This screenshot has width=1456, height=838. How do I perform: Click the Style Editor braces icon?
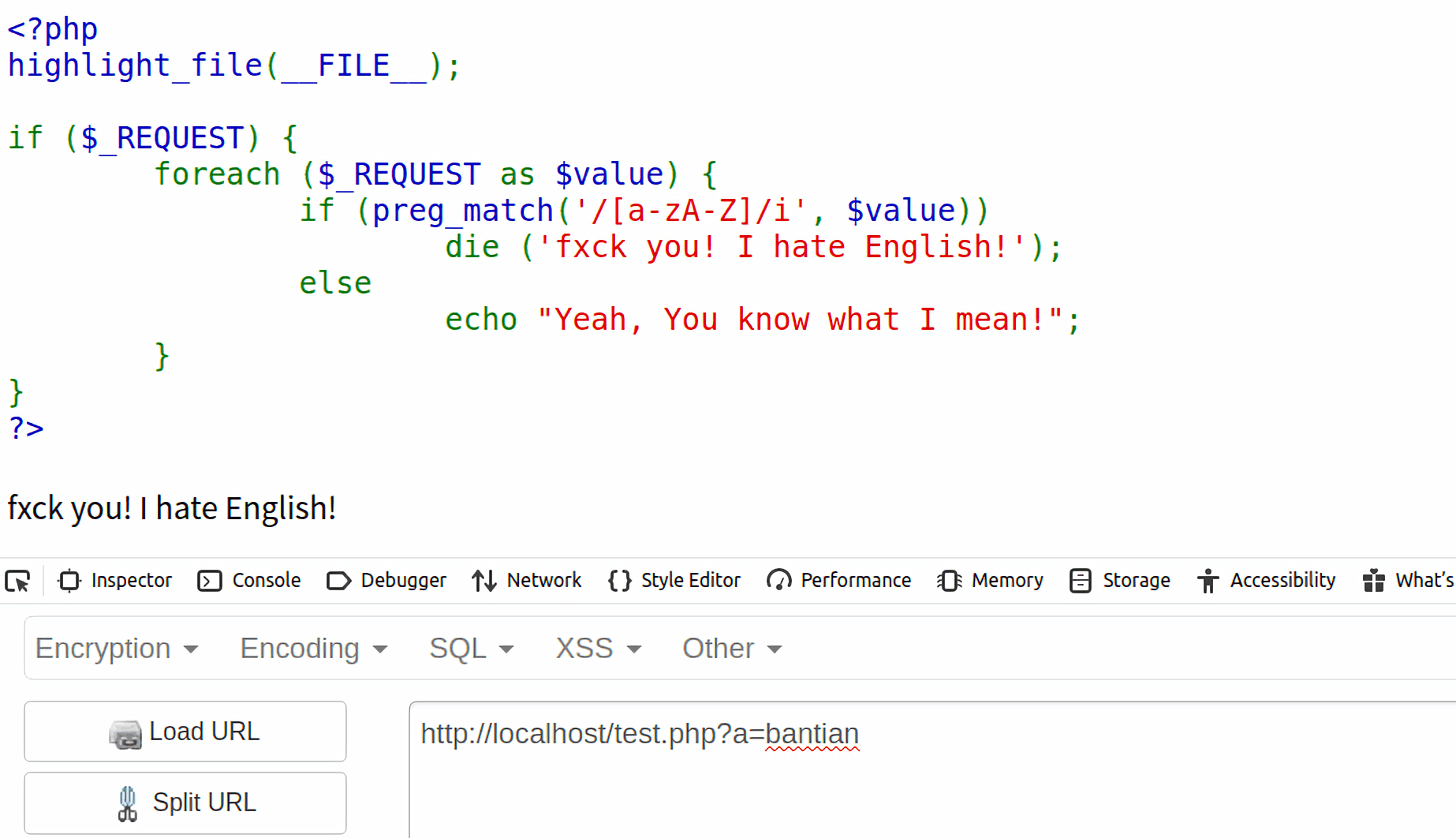619,581
